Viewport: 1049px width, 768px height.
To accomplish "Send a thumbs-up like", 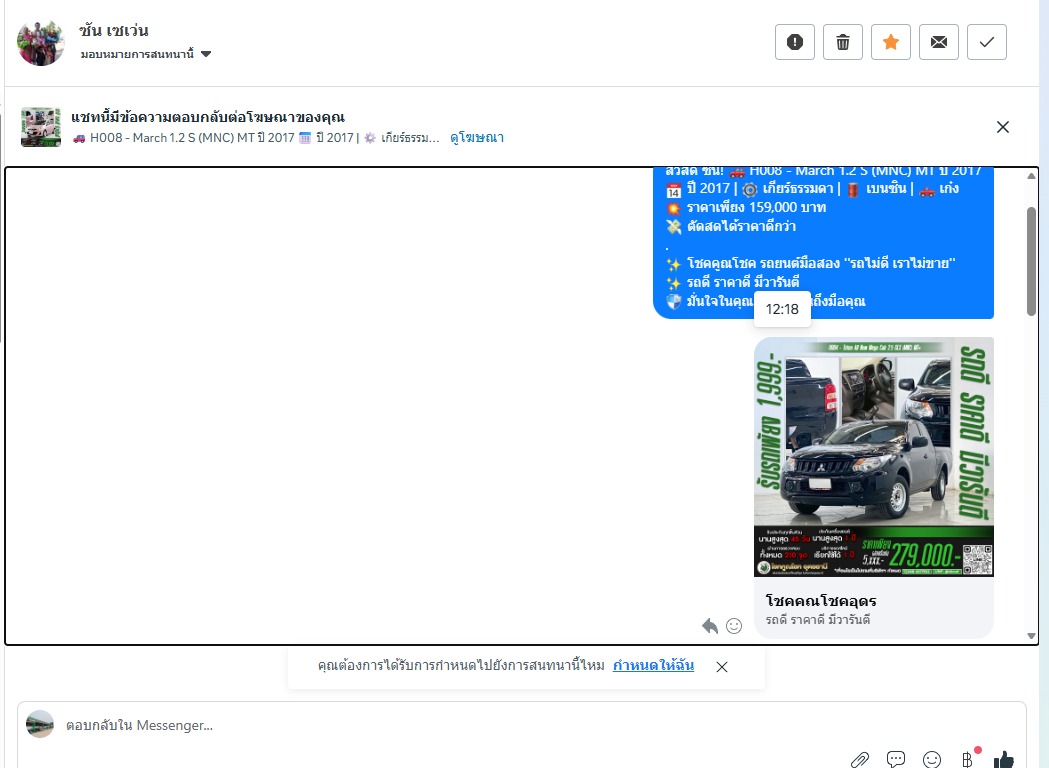I will (x=1004, y=759).
